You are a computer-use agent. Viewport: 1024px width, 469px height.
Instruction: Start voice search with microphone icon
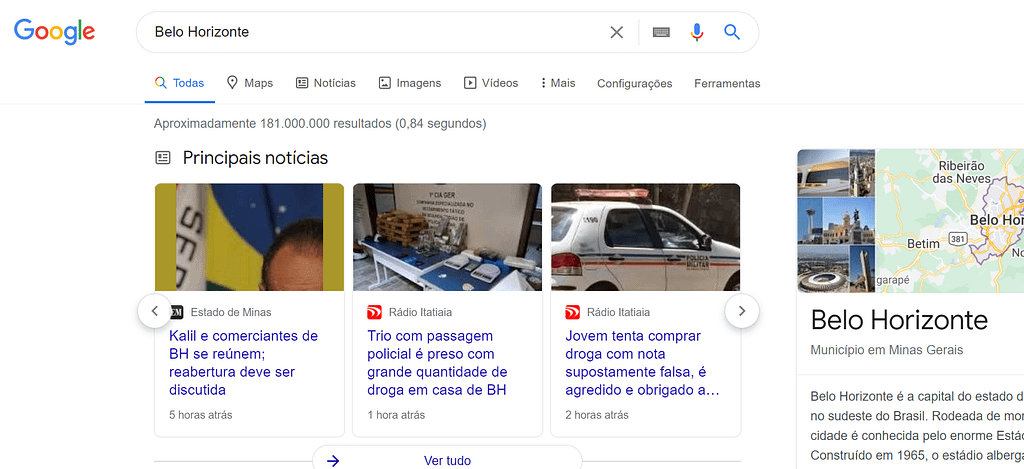pos(697,32)
